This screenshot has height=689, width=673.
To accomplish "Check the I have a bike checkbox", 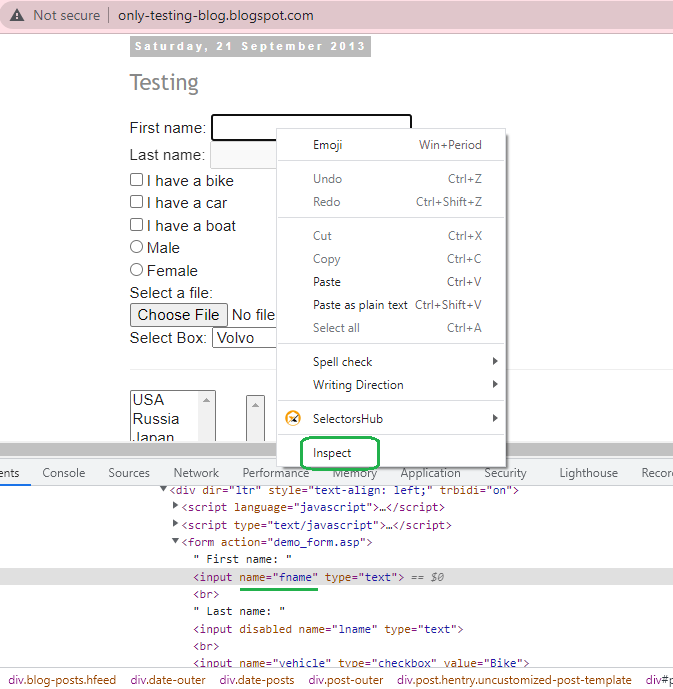I will 136,180.
